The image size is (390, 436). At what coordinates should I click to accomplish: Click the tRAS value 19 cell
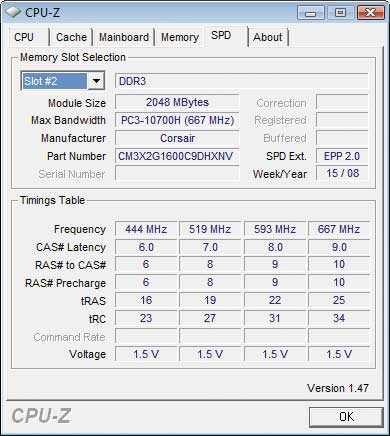point(210,300)
